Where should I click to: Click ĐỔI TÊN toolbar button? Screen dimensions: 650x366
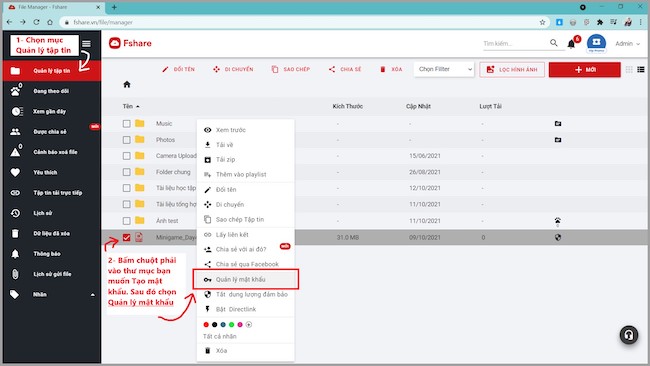coord(178,69)
